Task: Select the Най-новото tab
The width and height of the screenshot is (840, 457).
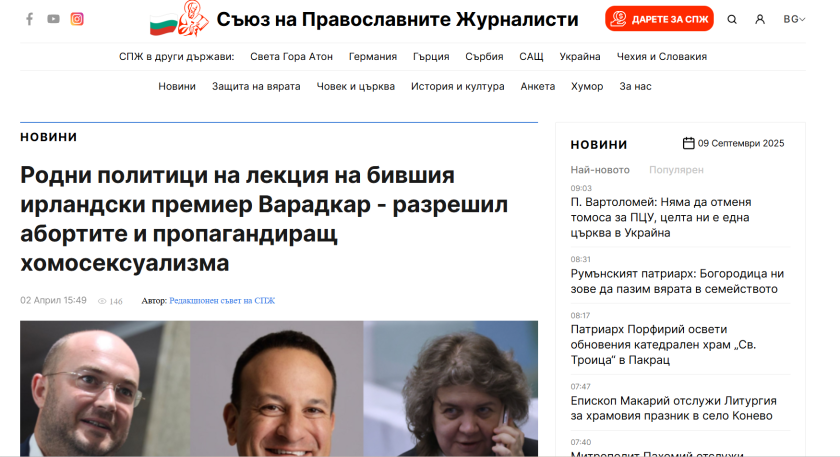Action: point(600,170)
